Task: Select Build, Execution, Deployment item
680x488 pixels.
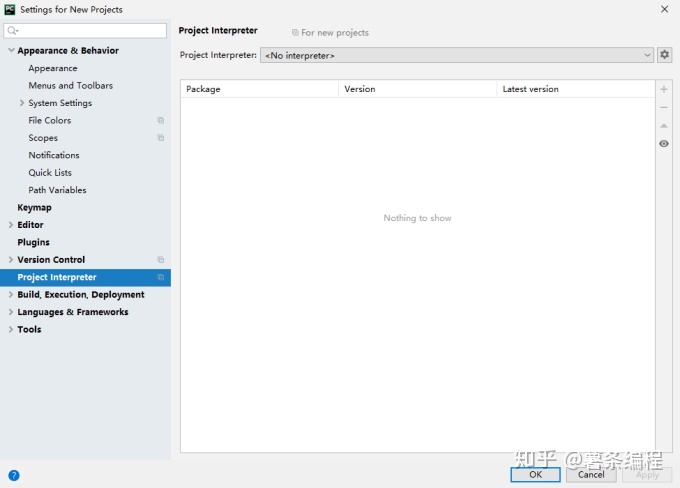Action: [x=81, y=295]
